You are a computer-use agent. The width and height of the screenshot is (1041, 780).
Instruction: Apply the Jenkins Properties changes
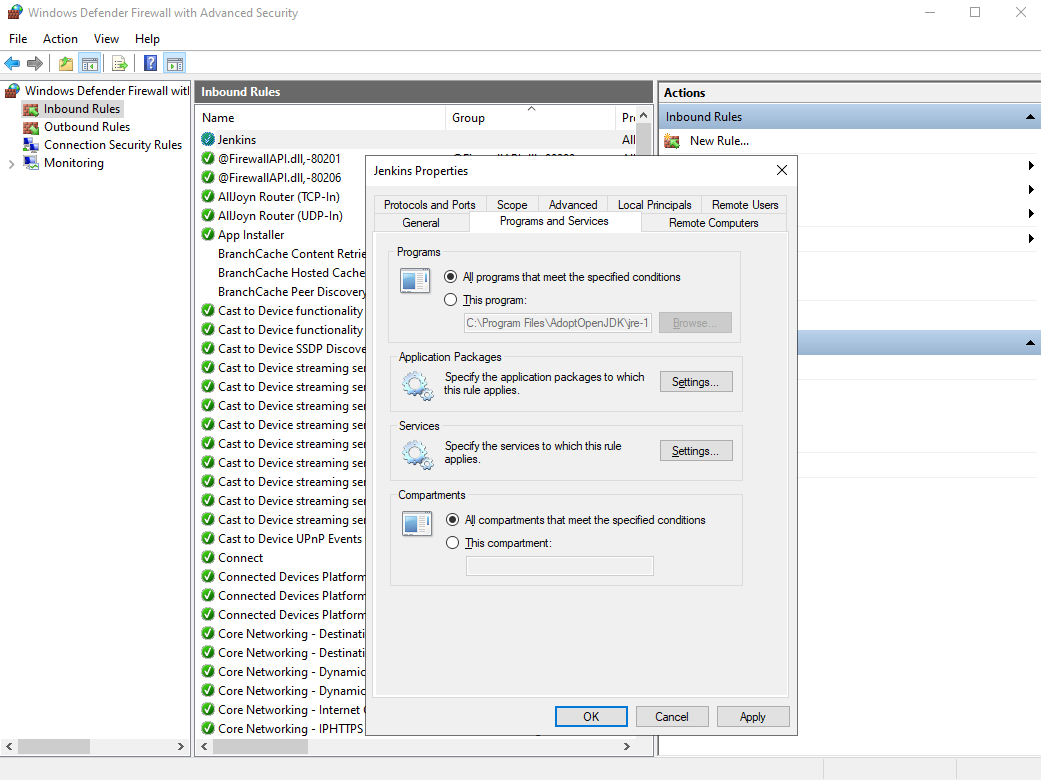[752, 716]
